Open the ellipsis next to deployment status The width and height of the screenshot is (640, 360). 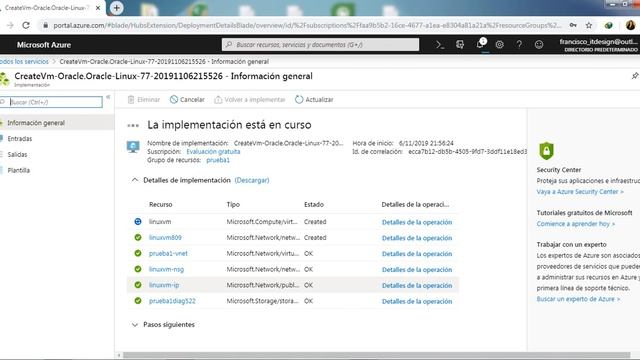pos(133,125)
